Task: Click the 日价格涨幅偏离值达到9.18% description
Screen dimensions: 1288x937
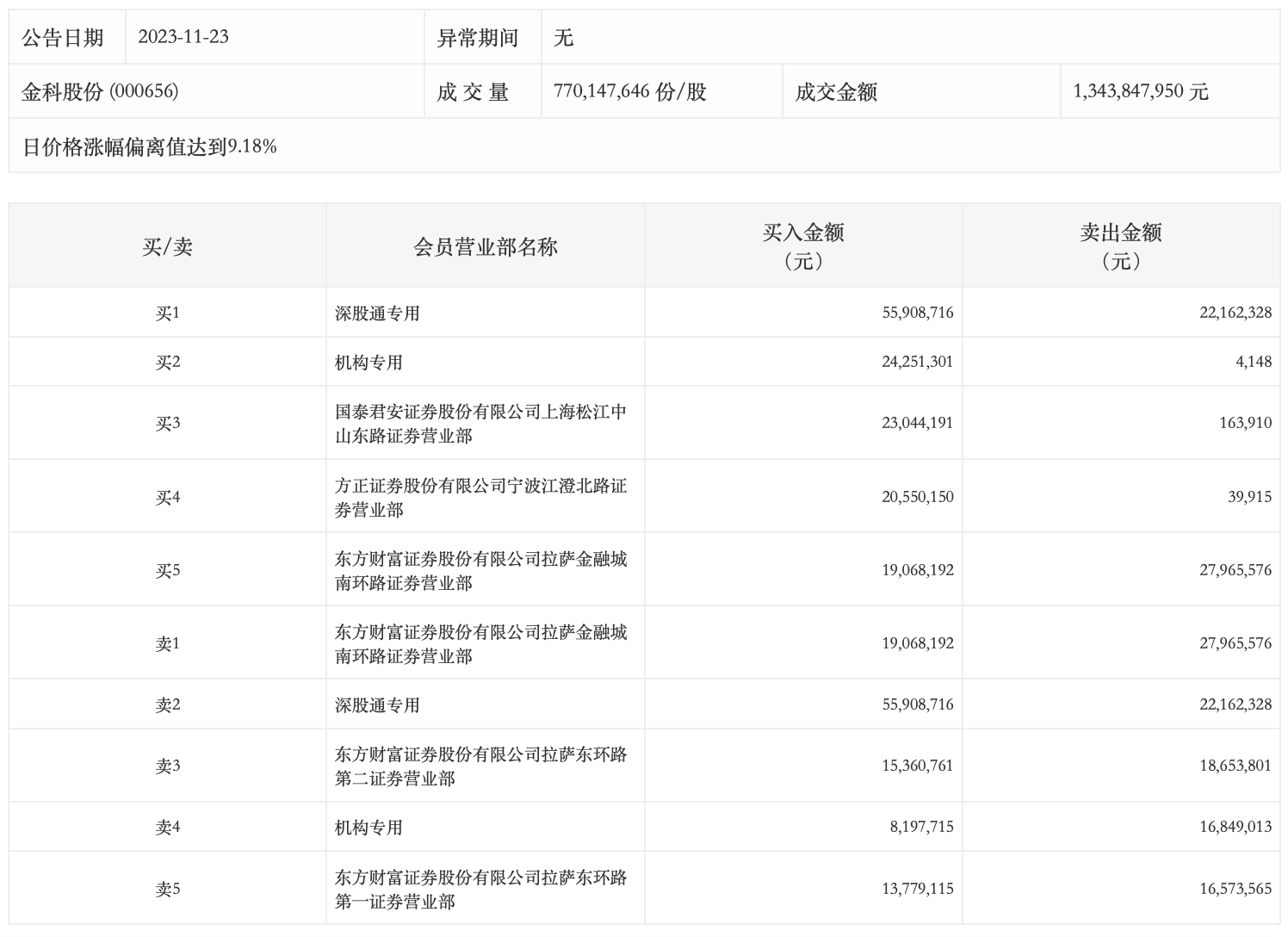Action: point(150,147)
